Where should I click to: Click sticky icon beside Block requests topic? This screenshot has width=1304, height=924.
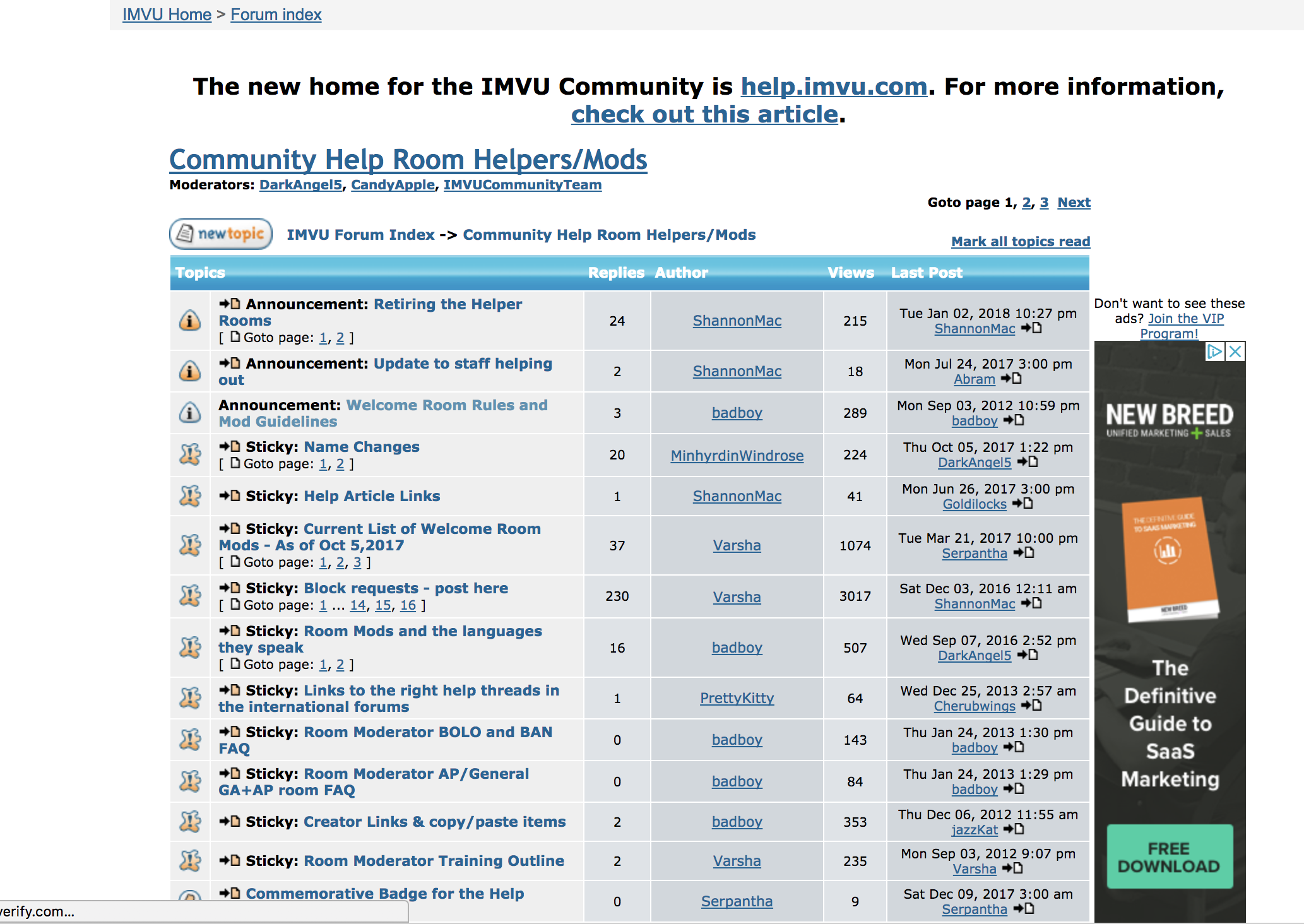click(x=190, y=596)
